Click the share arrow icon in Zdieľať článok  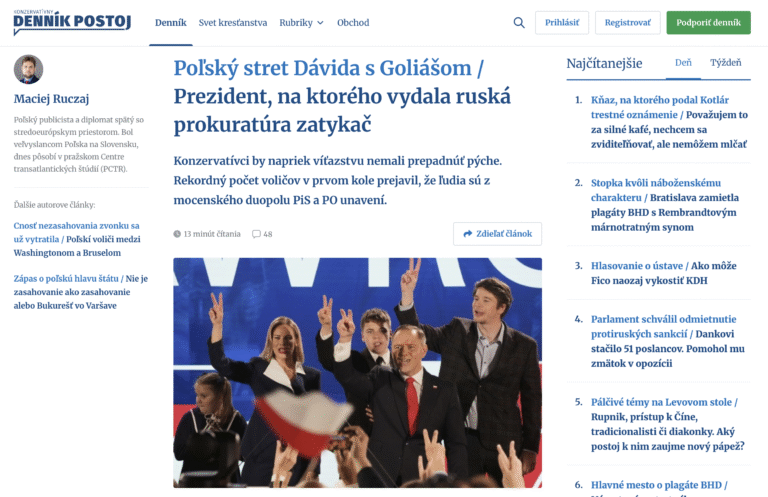coord(468,234)
